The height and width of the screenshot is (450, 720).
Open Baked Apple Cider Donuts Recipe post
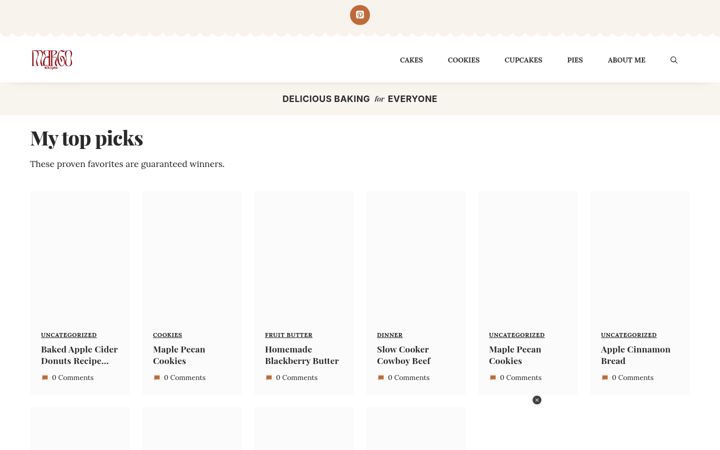[79, 355]
